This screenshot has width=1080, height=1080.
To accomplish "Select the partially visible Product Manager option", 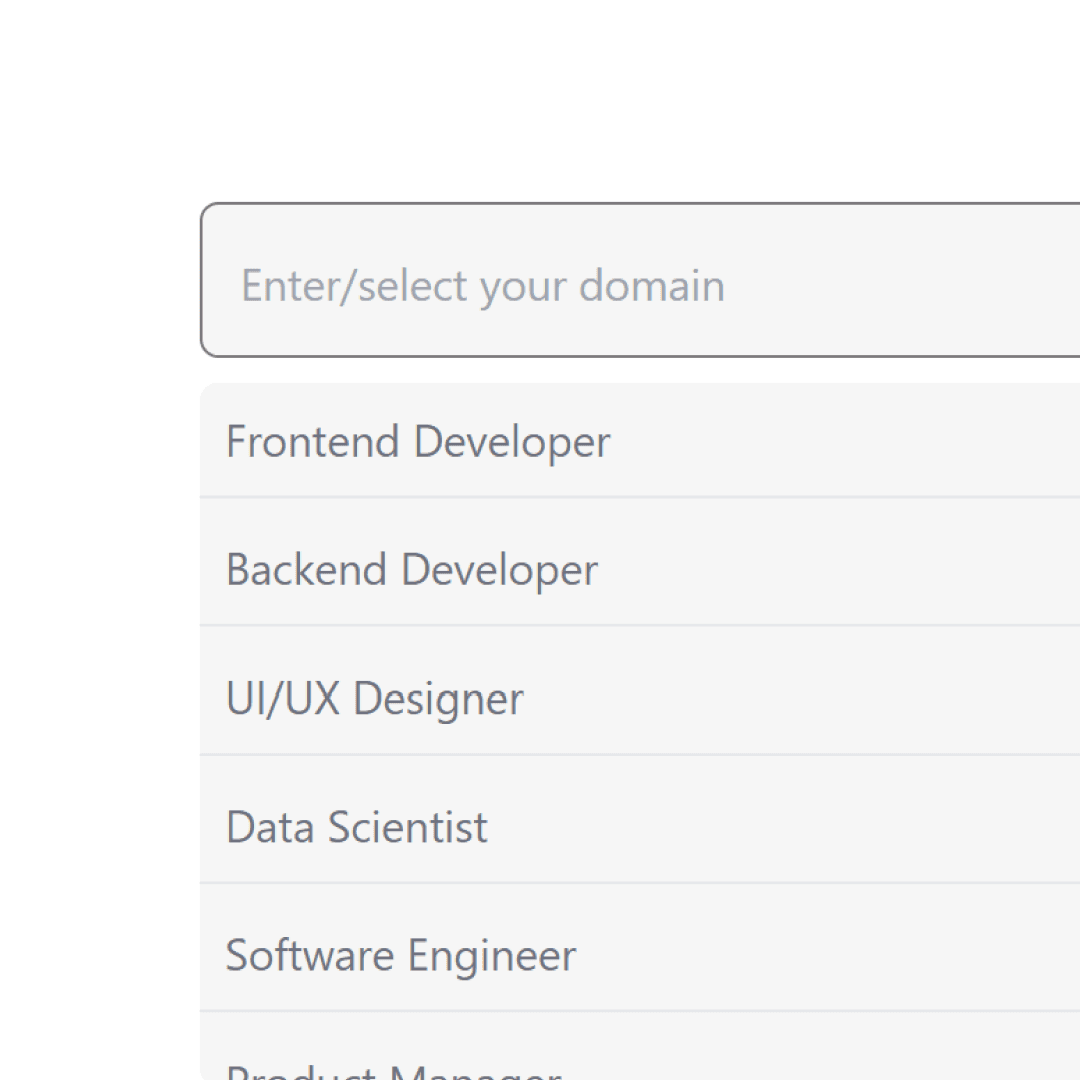I will tap(640, 1046).
